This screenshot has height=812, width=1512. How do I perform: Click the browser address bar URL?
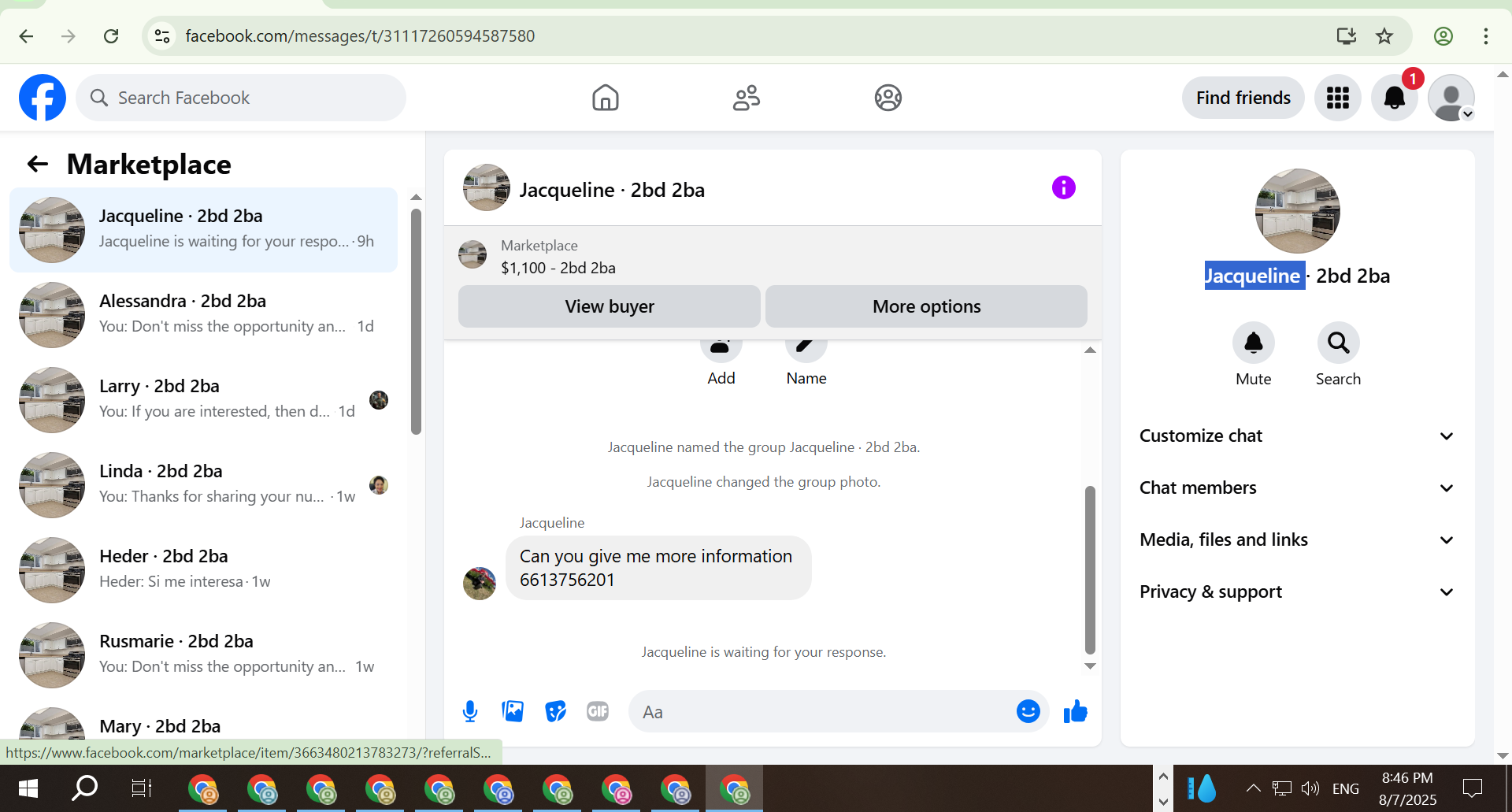[x=360, y=36]
